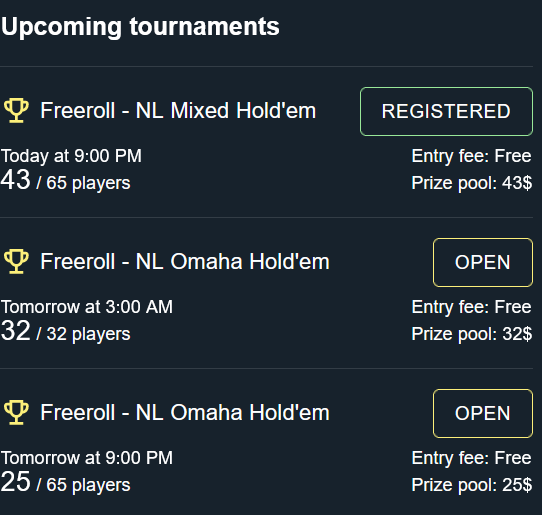Click the trophy icon beside NL Mixed Hold'em
Viewport: 542px width, 515px height.
tap(16, 111)
